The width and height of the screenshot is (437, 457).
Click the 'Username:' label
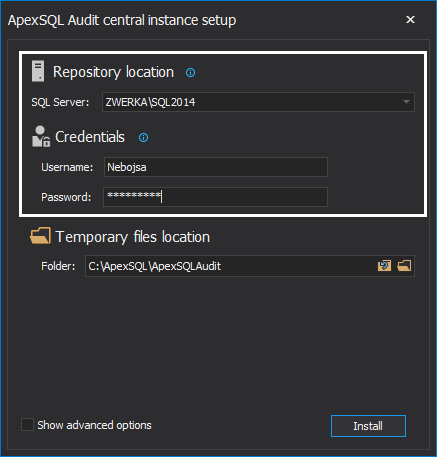tap(67, 167)
